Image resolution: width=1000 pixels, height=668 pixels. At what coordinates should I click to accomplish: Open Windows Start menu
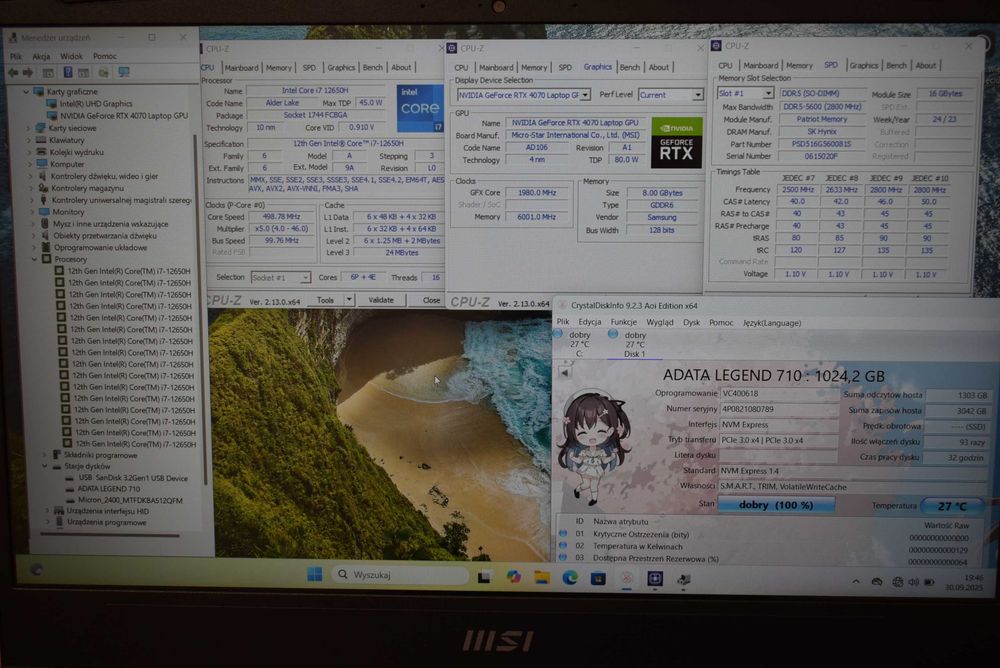point(314,575)
